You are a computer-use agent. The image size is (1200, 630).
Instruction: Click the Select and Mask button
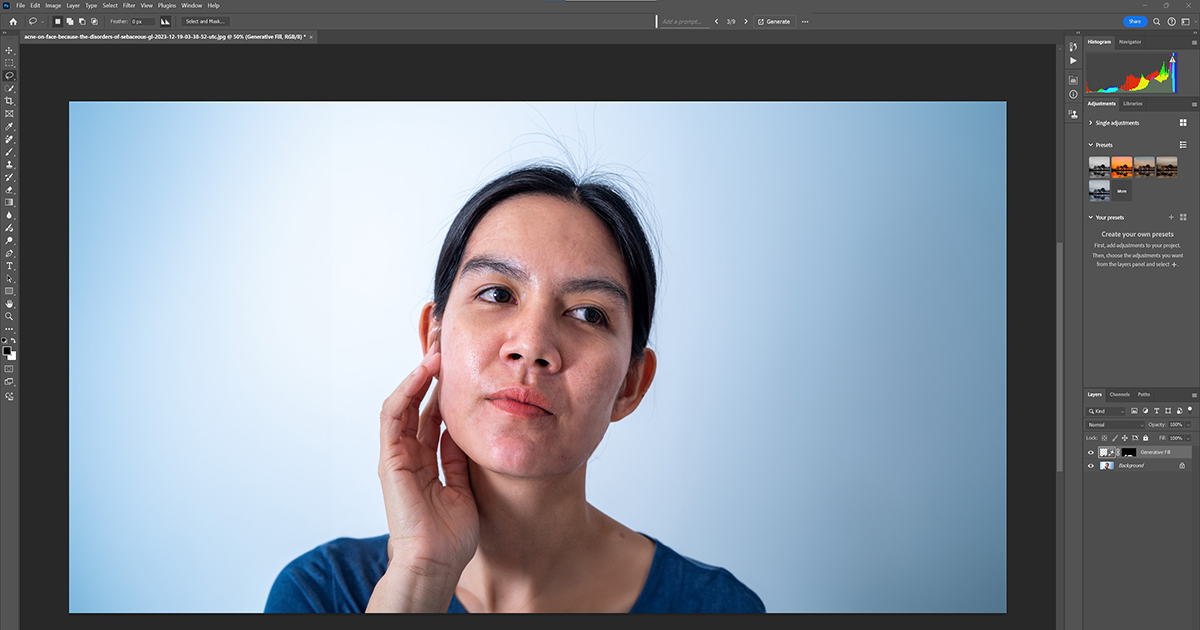[x=206, y=21]
